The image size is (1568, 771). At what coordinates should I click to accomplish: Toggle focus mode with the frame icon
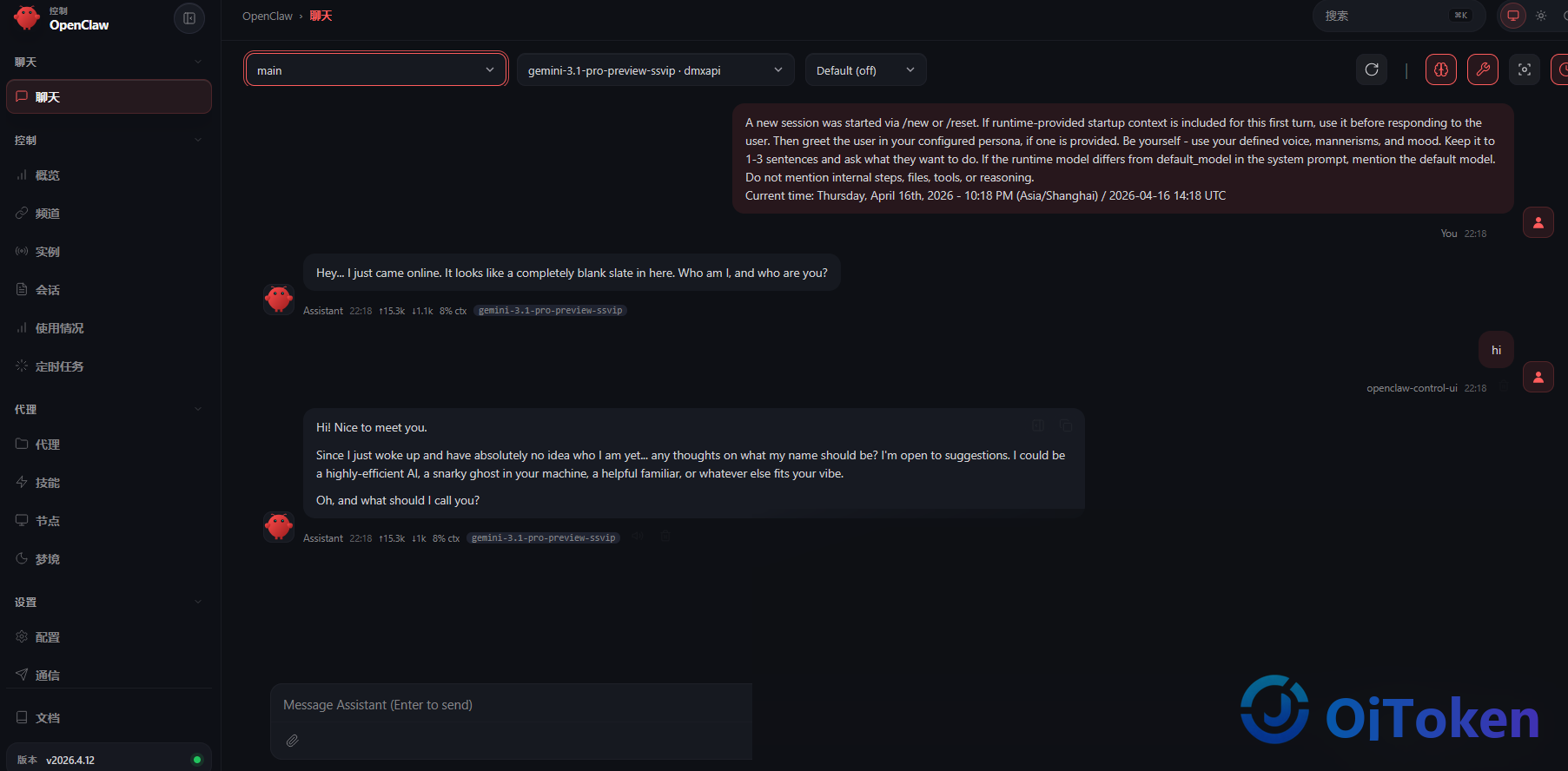click(x=1525, y=69)
